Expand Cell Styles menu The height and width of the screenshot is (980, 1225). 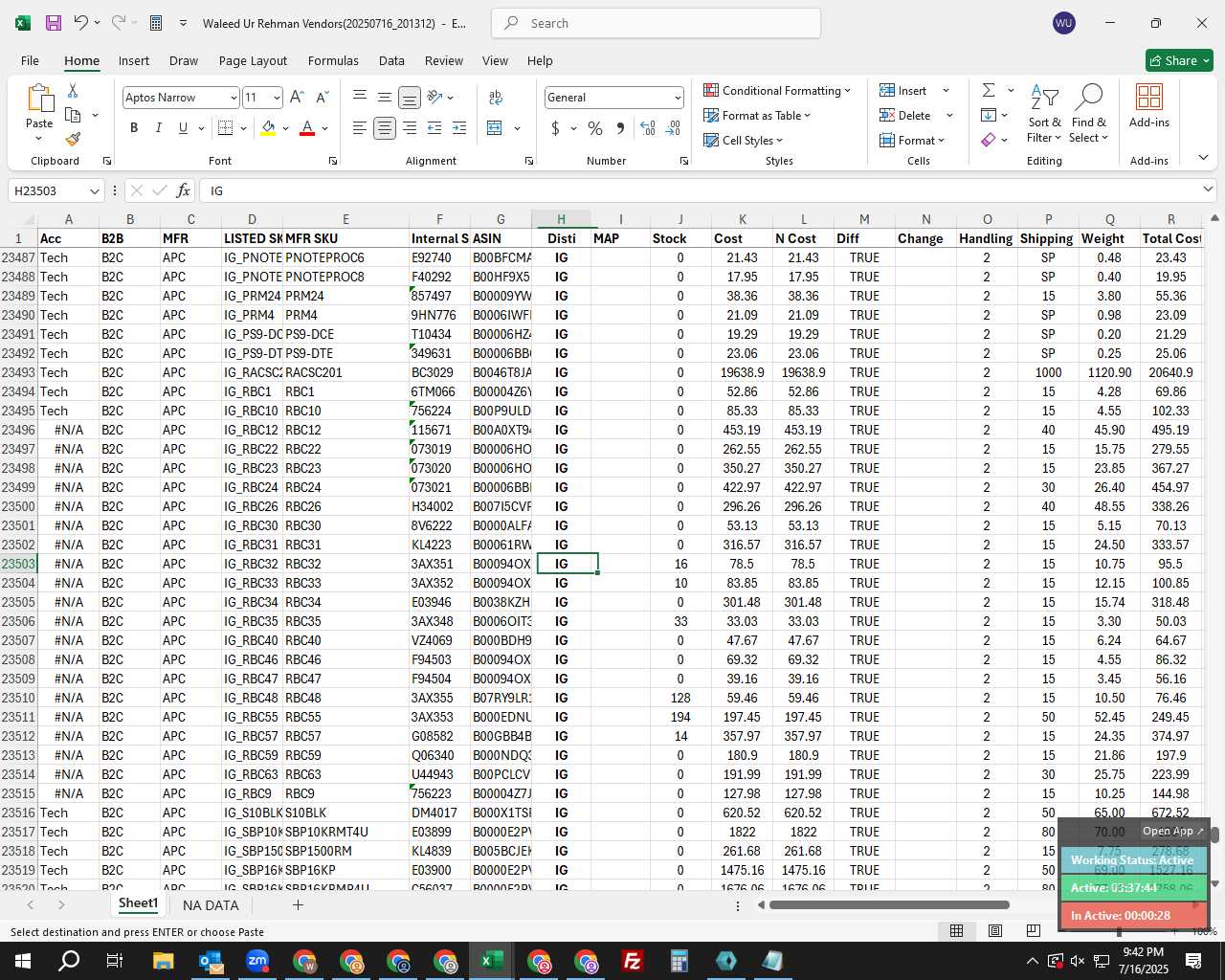743,140
